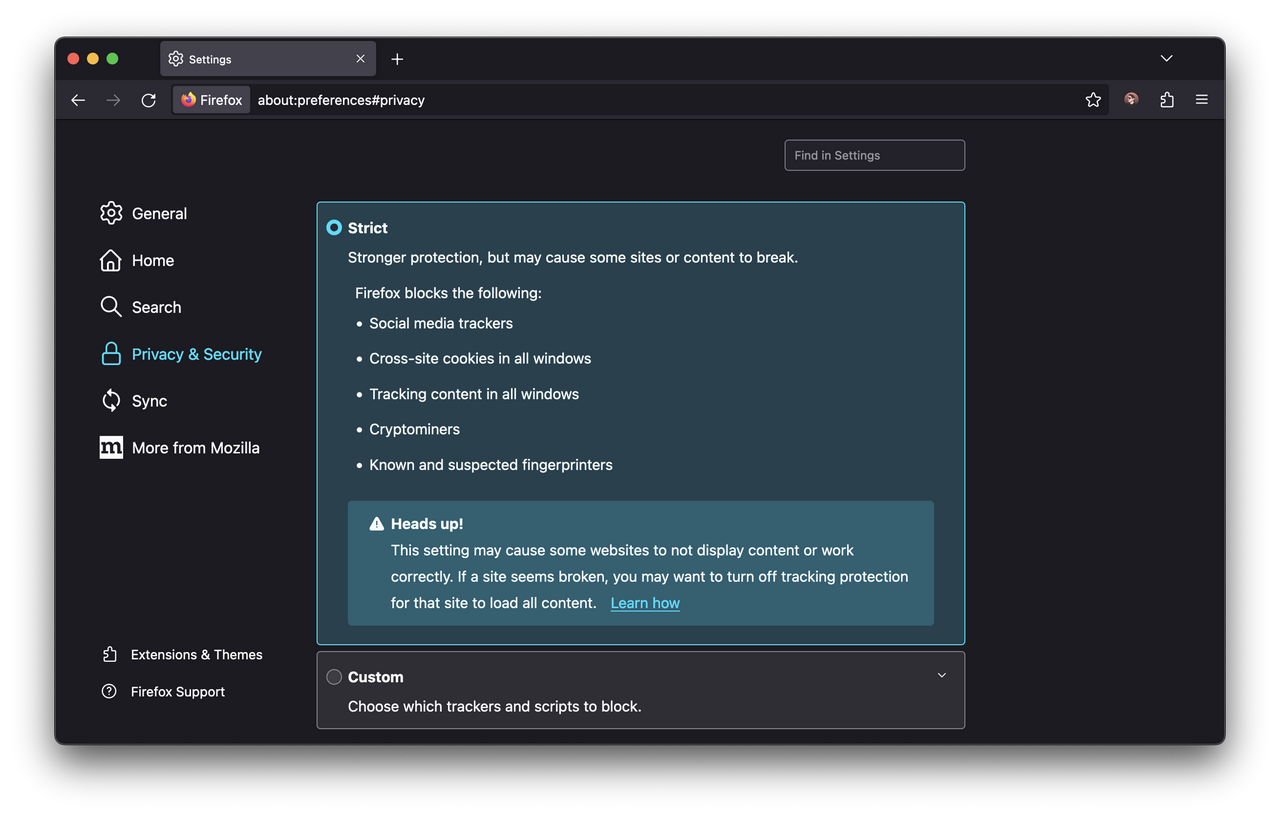This screenshot has width=1280, height=817.
Task: Select the Strict protection radio button
Action: (334, 228)
